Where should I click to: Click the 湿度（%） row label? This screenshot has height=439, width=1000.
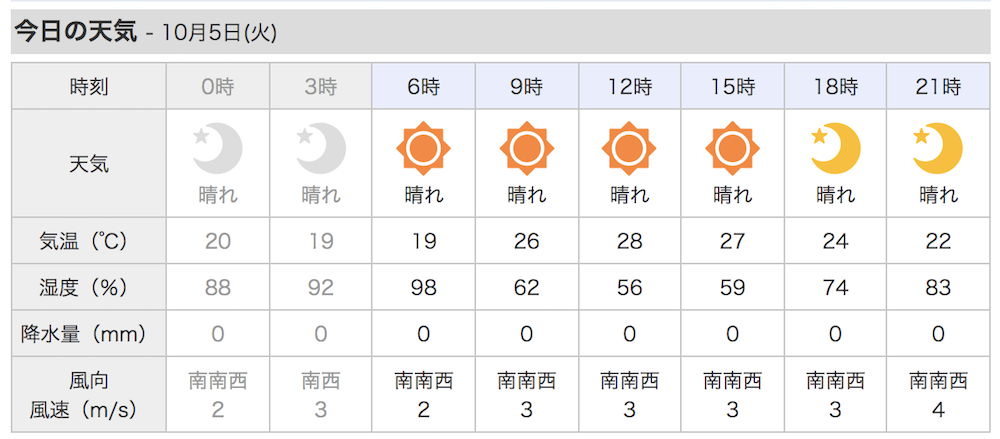pos(89,287)
